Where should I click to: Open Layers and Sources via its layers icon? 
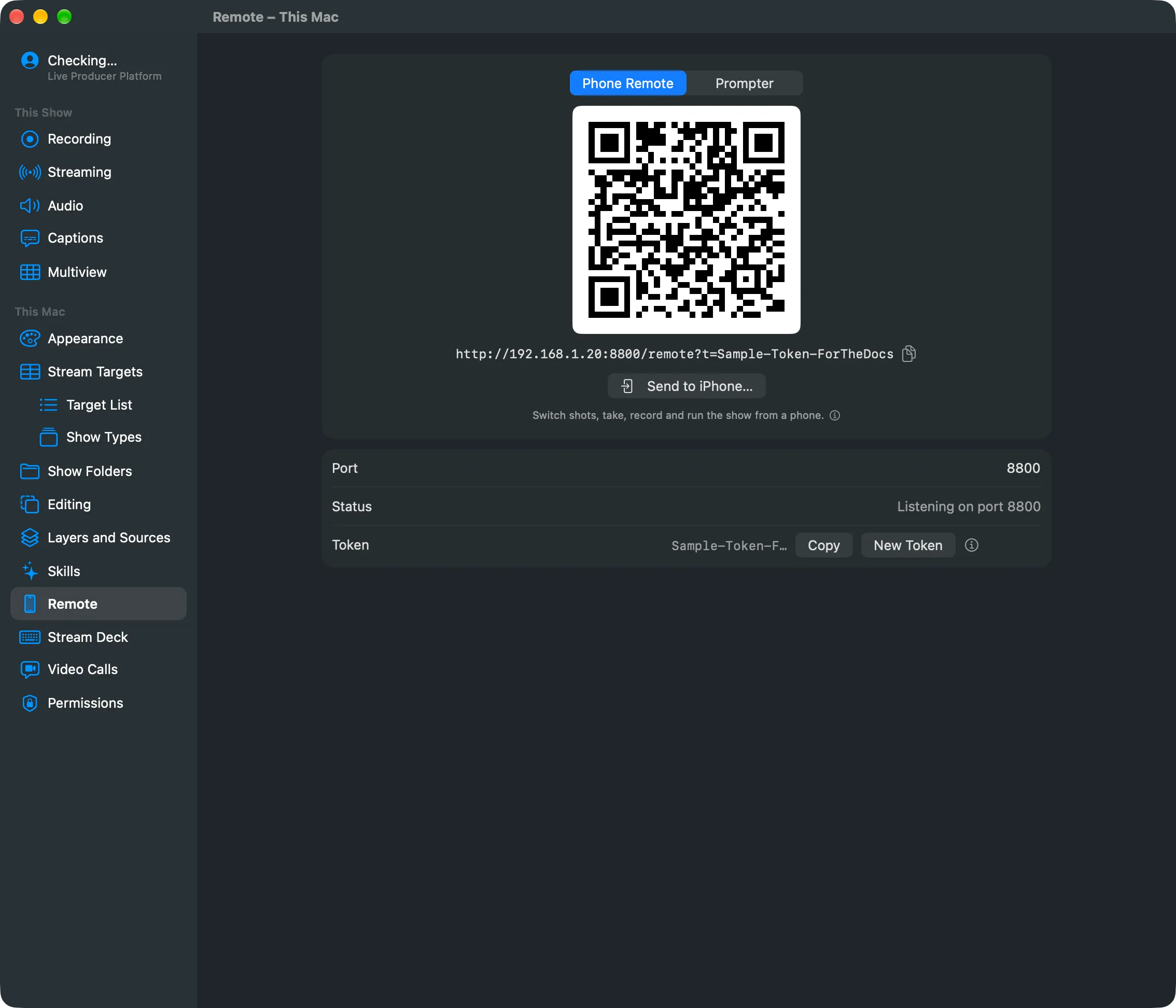point(30,538)
